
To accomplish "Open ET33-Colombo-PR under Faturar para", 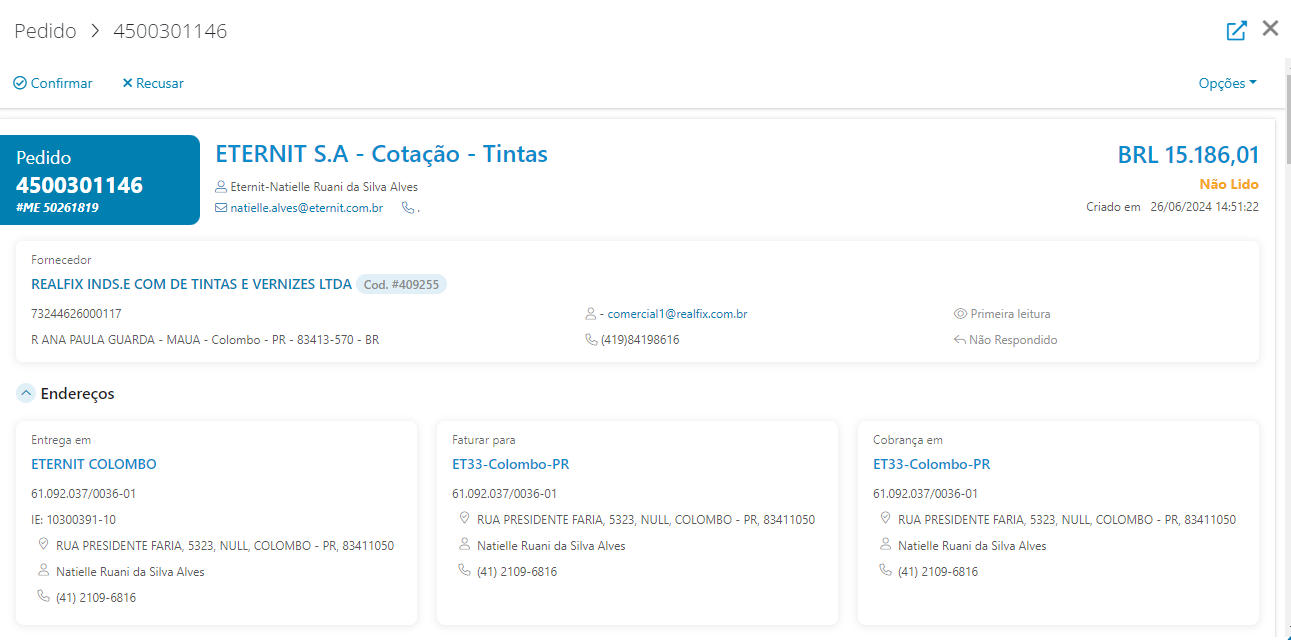I will [x=510, y=464].
